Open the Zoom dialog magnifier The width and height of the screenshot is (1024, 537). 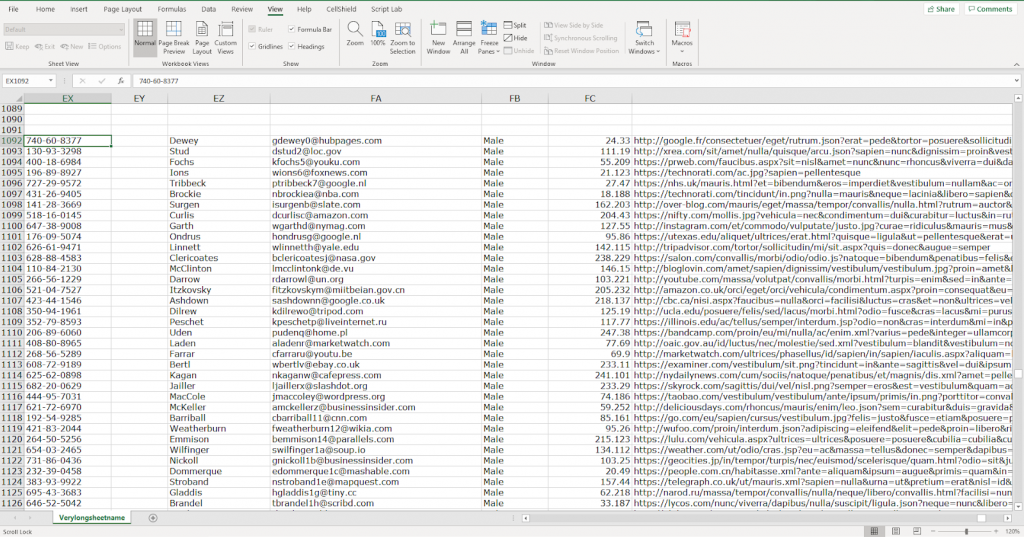pyautogui.click(x=355, y=34)
